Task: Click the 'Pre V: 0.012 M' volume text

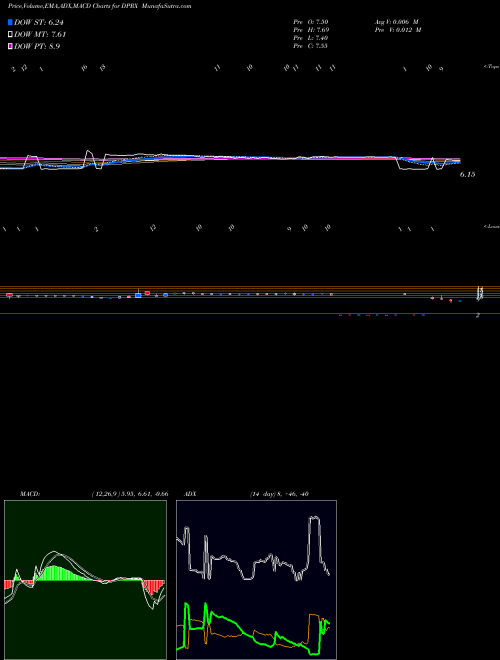Action: (x=398, y=30)
